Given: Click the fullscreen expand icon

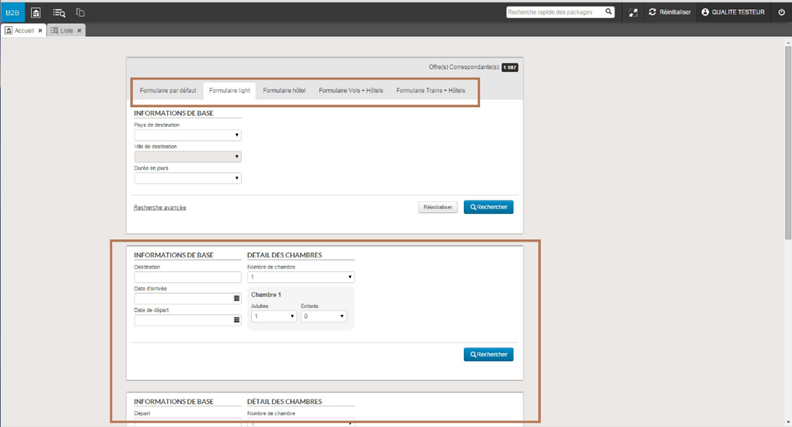Looking at the screenshot, I should pyautogui.click(x=633, y=12).
